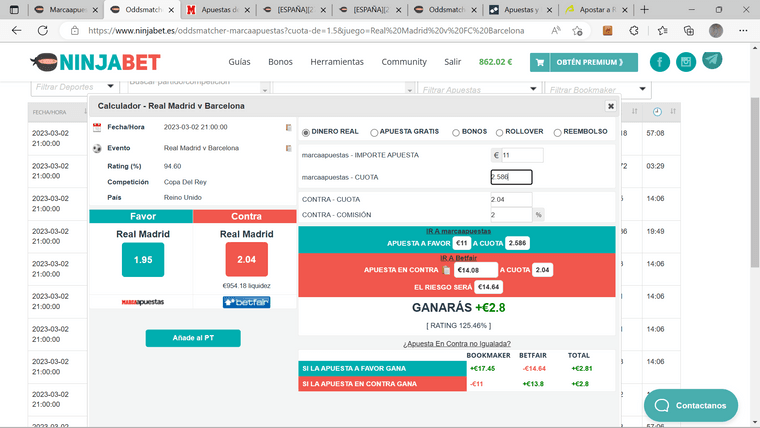Click the €14.64 risk value
Viewport: 760px width, 428px height.
[x=488, y=287]
